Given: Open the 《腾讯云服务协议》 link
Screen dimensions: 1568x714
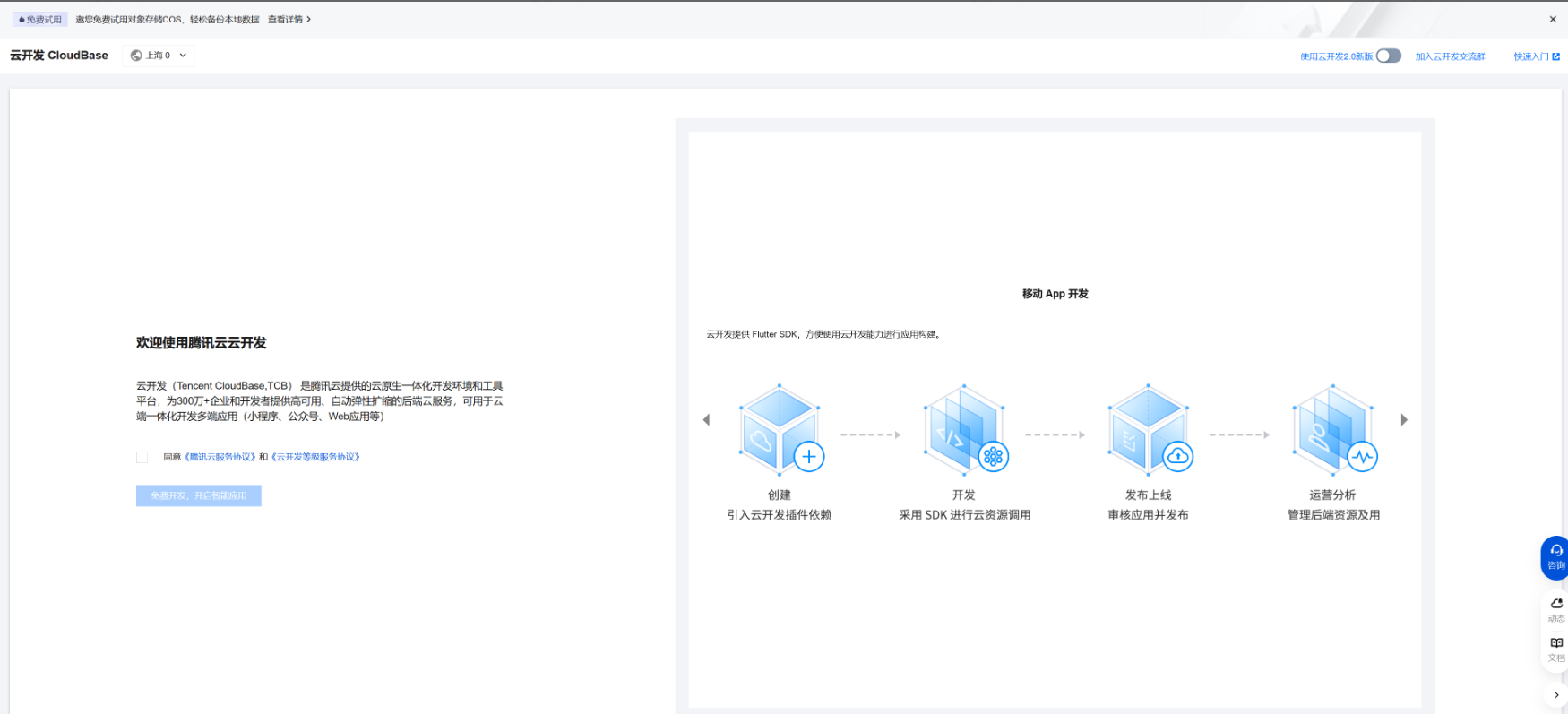Looking at the screenshot, I should tap(220, 457).
